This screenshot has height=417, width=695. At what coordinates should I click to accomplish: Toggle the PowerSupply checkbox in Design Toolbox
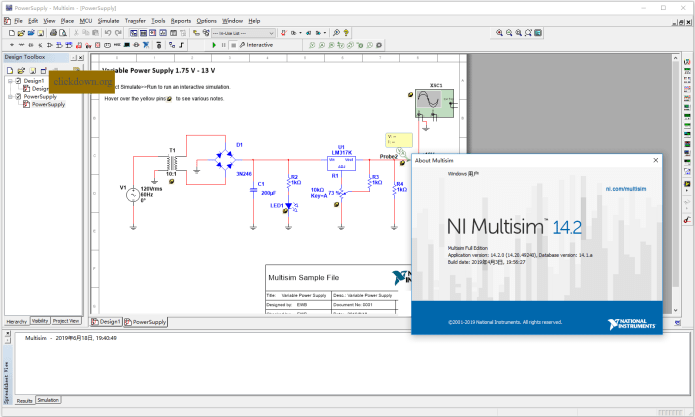click(x=17, y=97)
